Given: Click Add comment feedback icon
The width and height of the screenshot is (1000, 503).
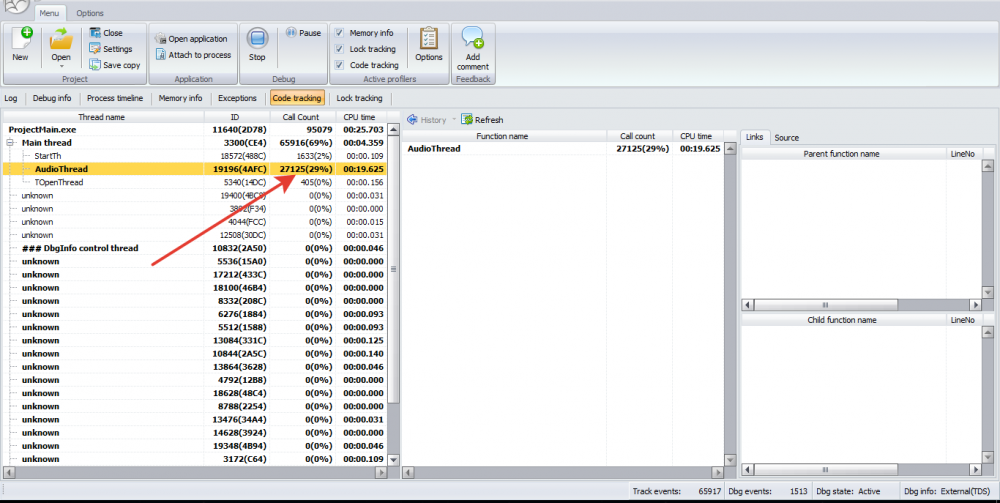Looking at the screenshot, I should (x=473, y=38).
